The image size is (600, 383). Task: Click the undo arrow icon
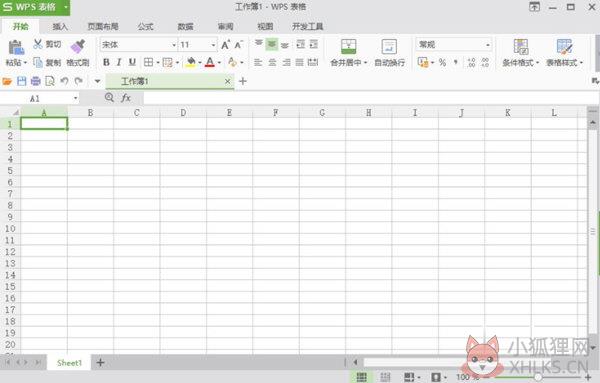tap(64, 81)
